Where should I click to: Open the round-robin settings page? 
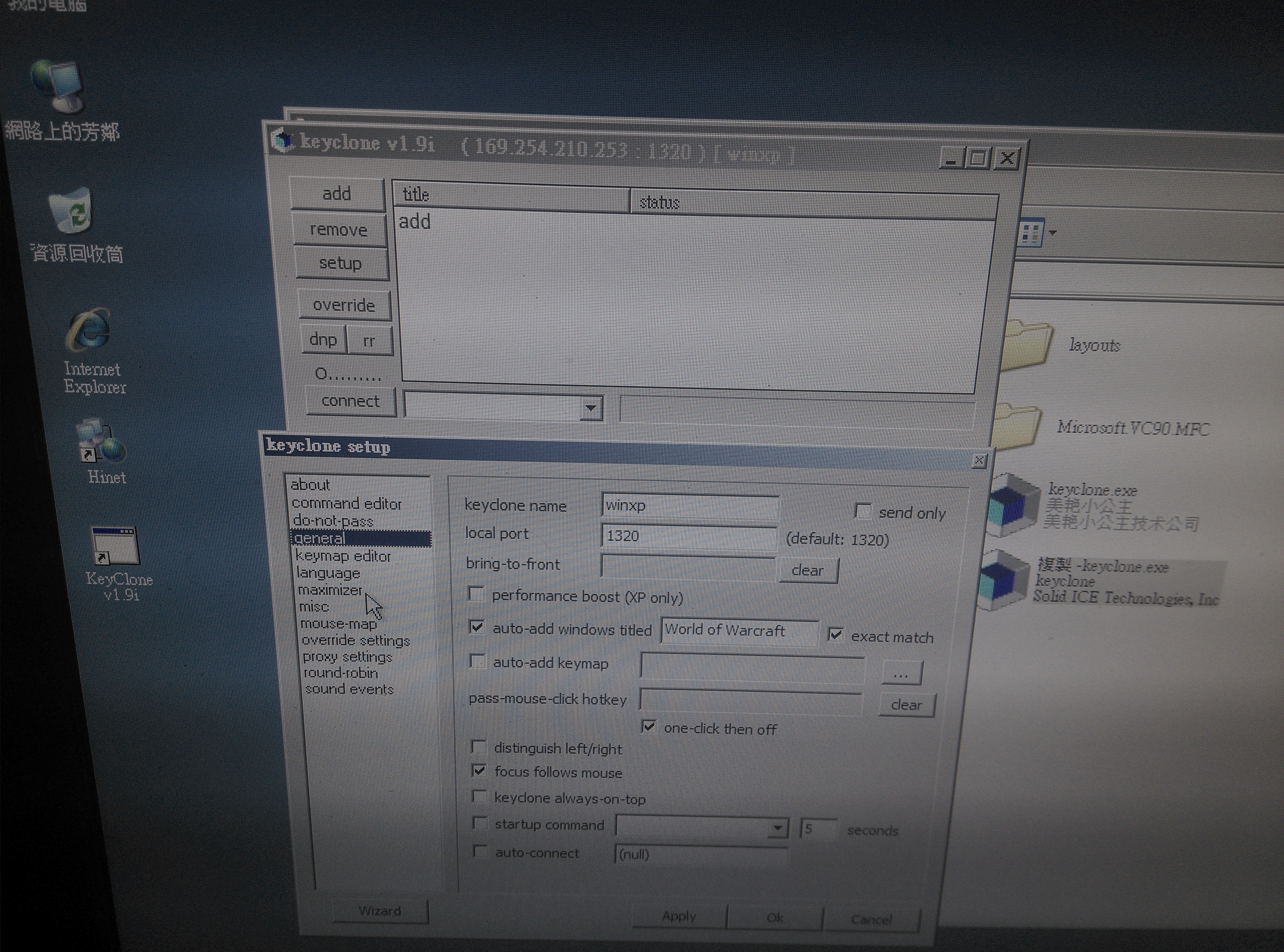coord(341,673)
